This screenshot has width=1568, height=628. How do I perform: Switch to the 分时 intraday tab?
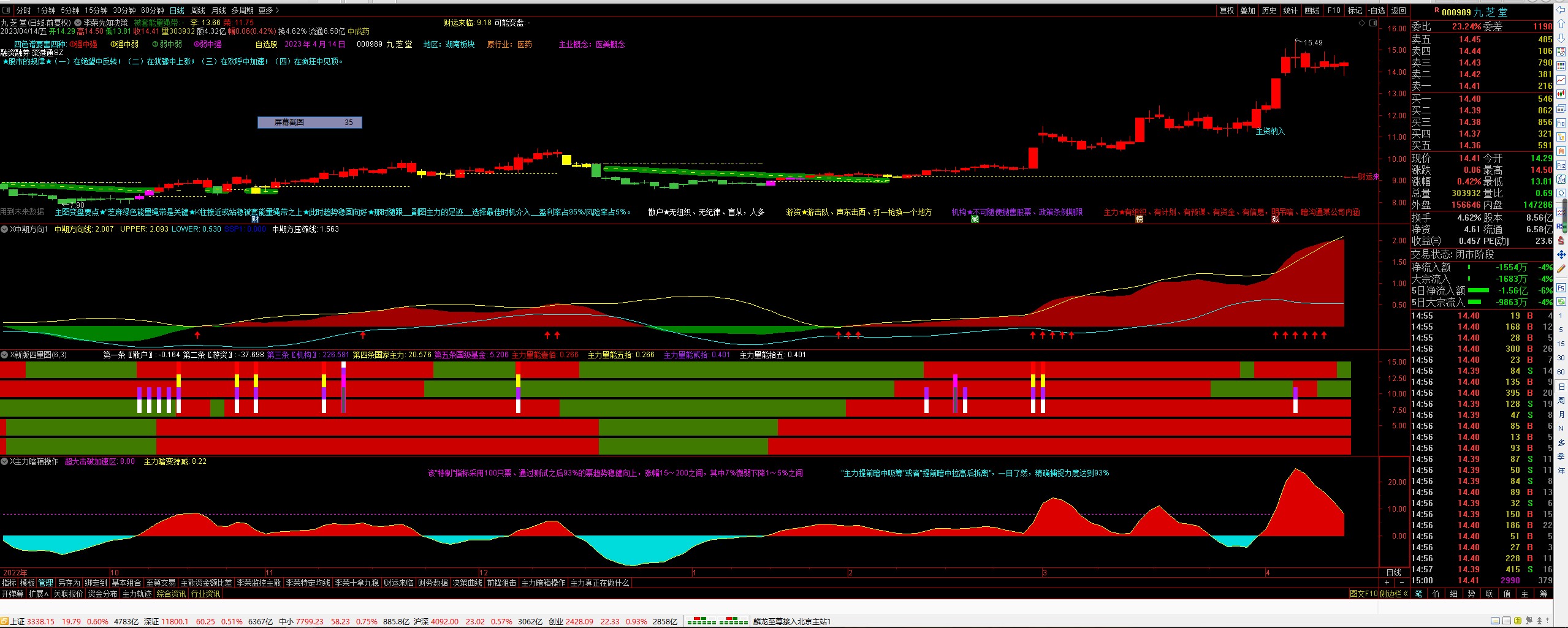coord(23,10)
